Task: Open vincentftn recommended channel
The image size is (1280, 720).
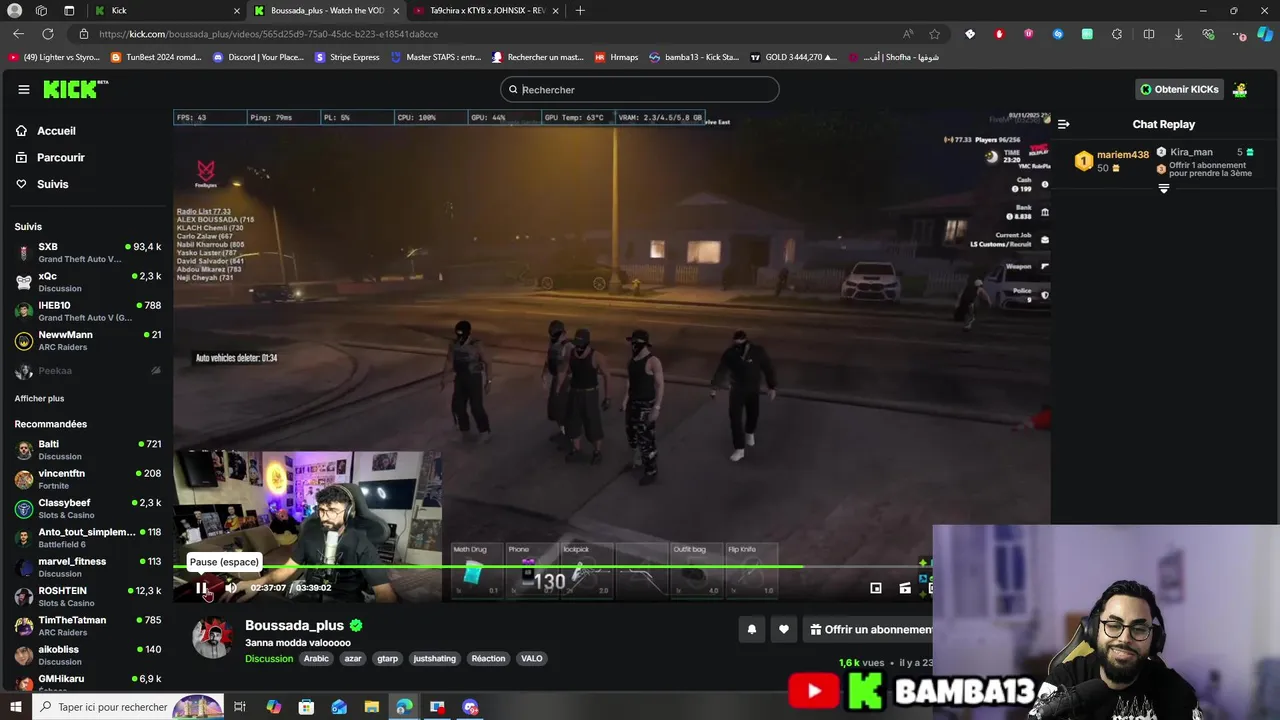Action: pos(88,479)
